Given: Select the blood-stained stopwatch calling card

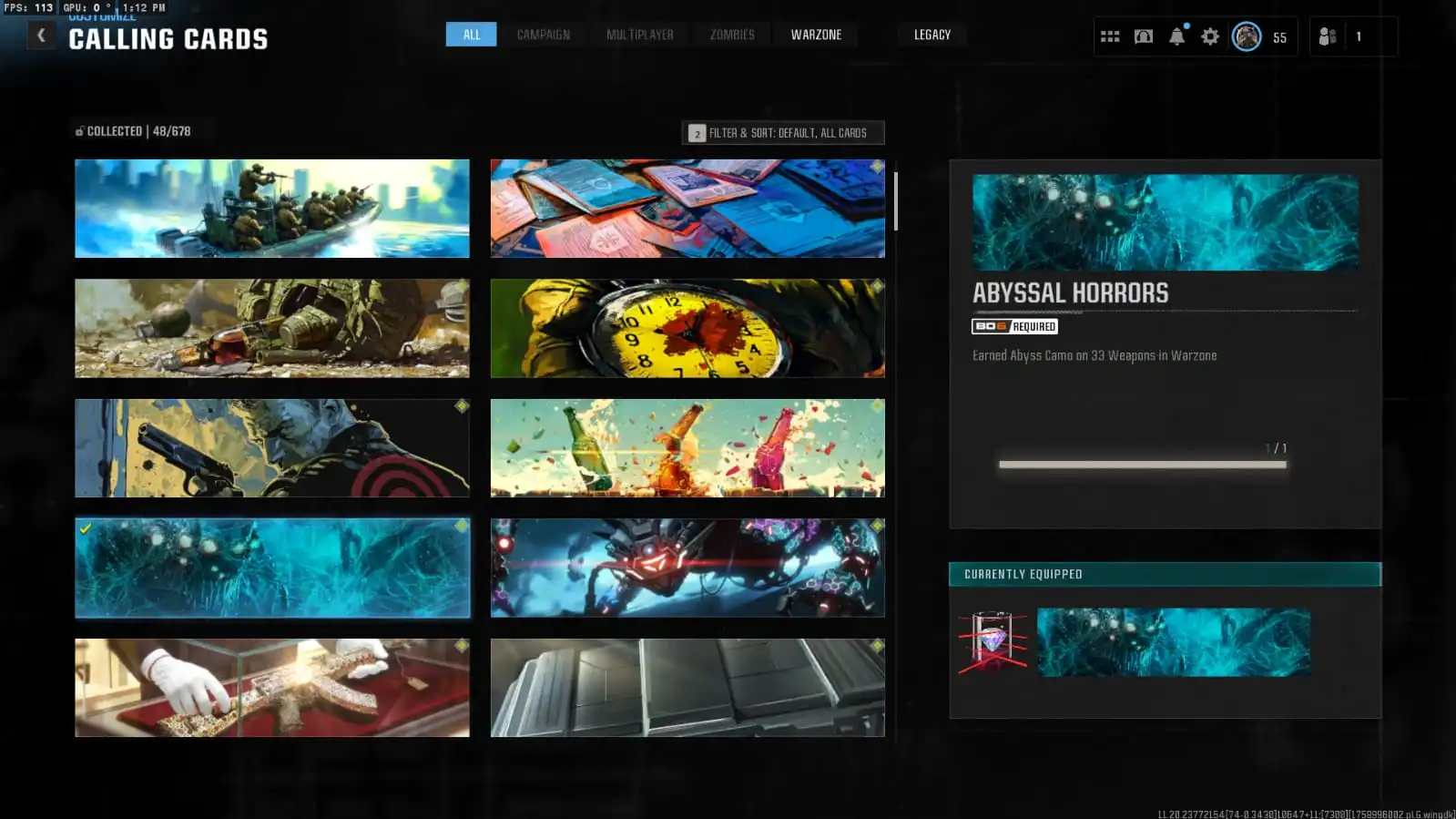Looking at the screenshot, I should 687,328.
